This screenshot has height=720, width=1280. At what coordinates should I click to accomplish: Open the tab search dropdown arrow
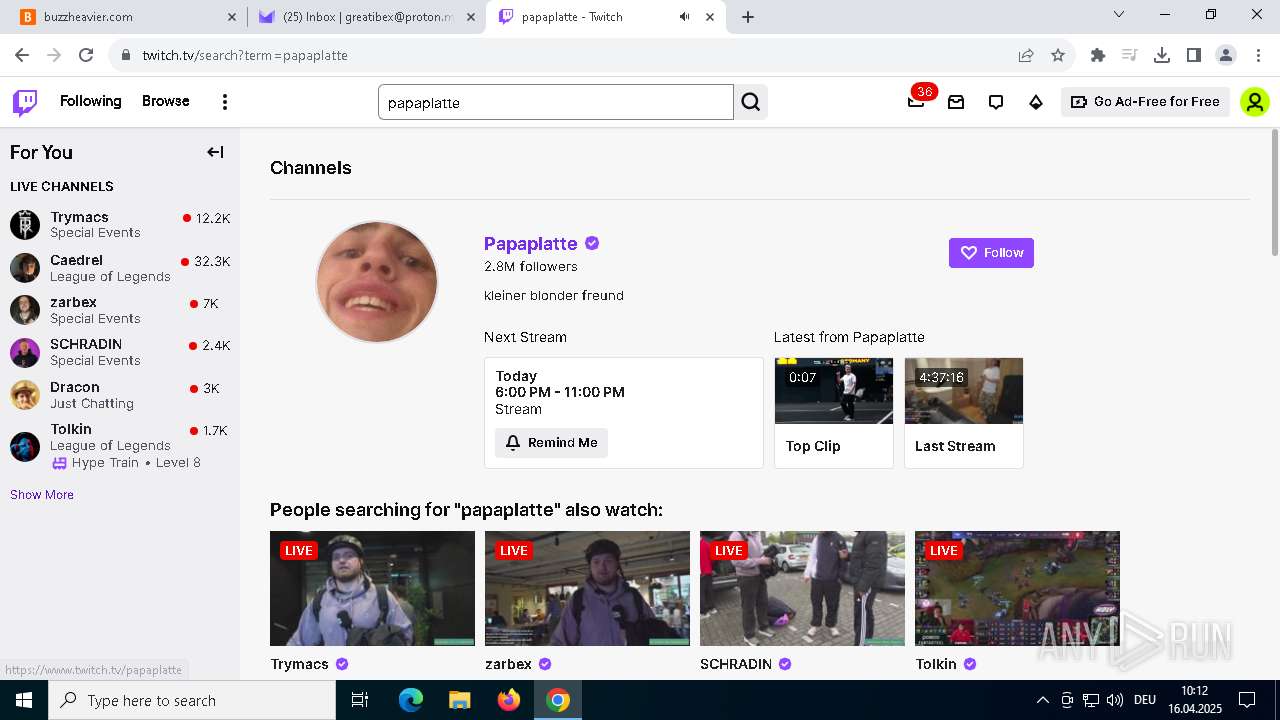pyautogui.click(x=1119, y=15)
